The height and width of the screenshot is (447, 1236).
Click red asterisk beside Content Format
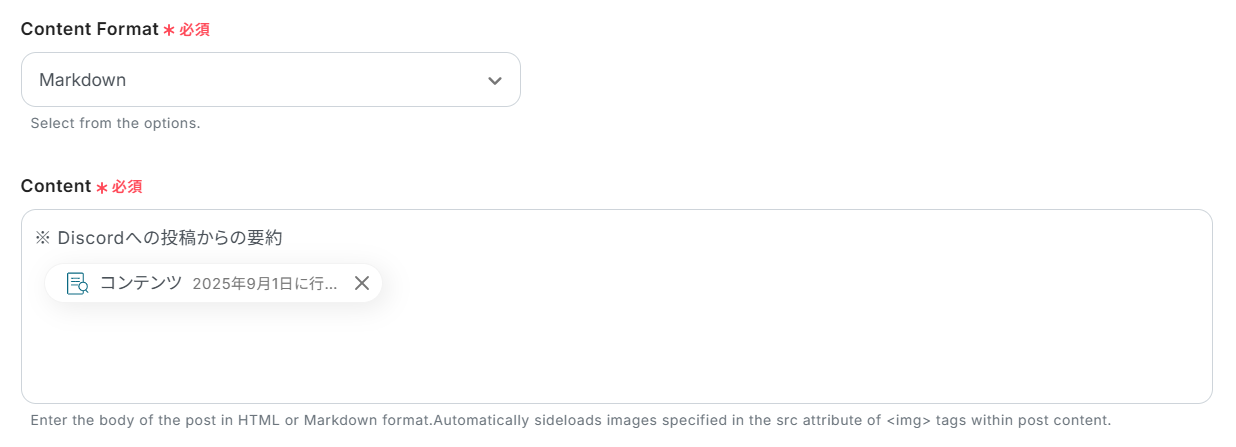pyautogui.click(x=169, y=31)
